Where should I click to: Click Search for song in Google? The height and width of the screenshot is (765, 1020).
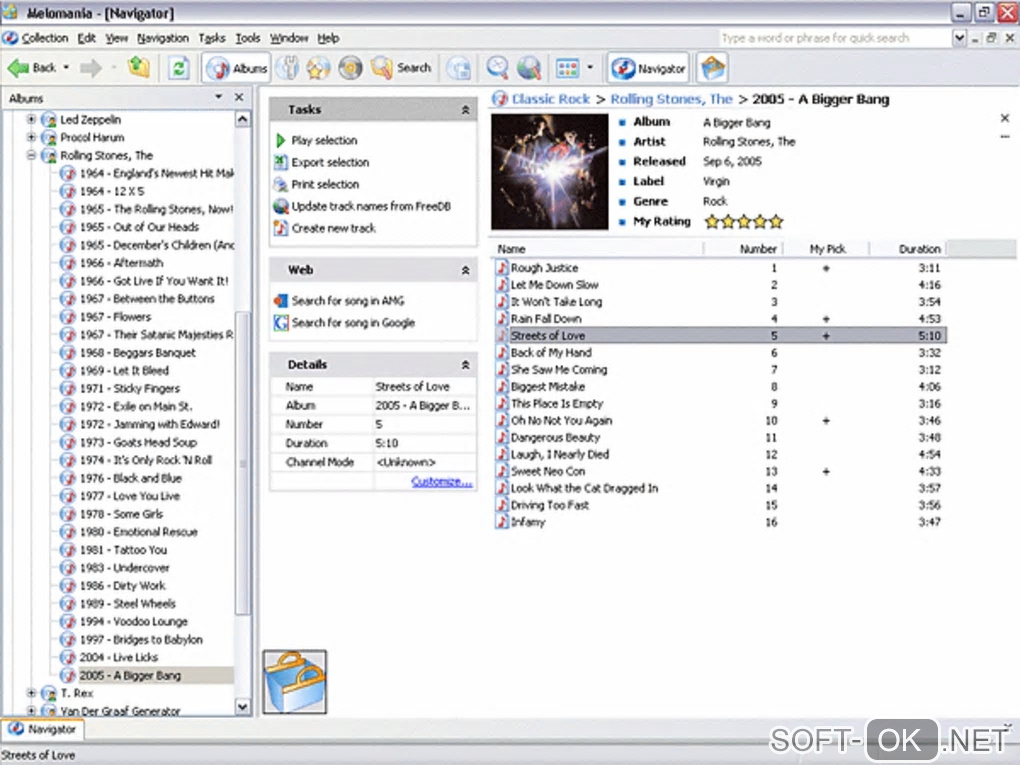pyautogui.click(x=353, y=323)
